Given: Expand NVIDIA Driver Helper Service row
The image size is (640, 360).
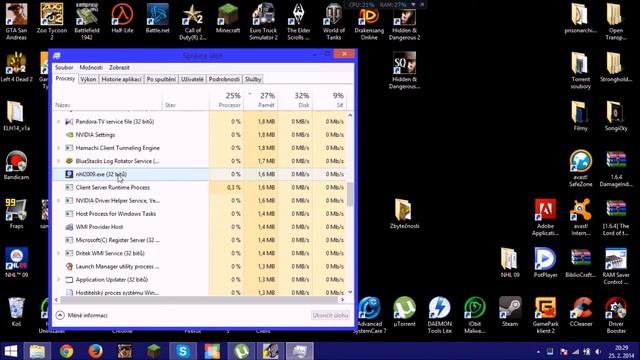Looking at the screenshot, I should click(x=58, y=200).
